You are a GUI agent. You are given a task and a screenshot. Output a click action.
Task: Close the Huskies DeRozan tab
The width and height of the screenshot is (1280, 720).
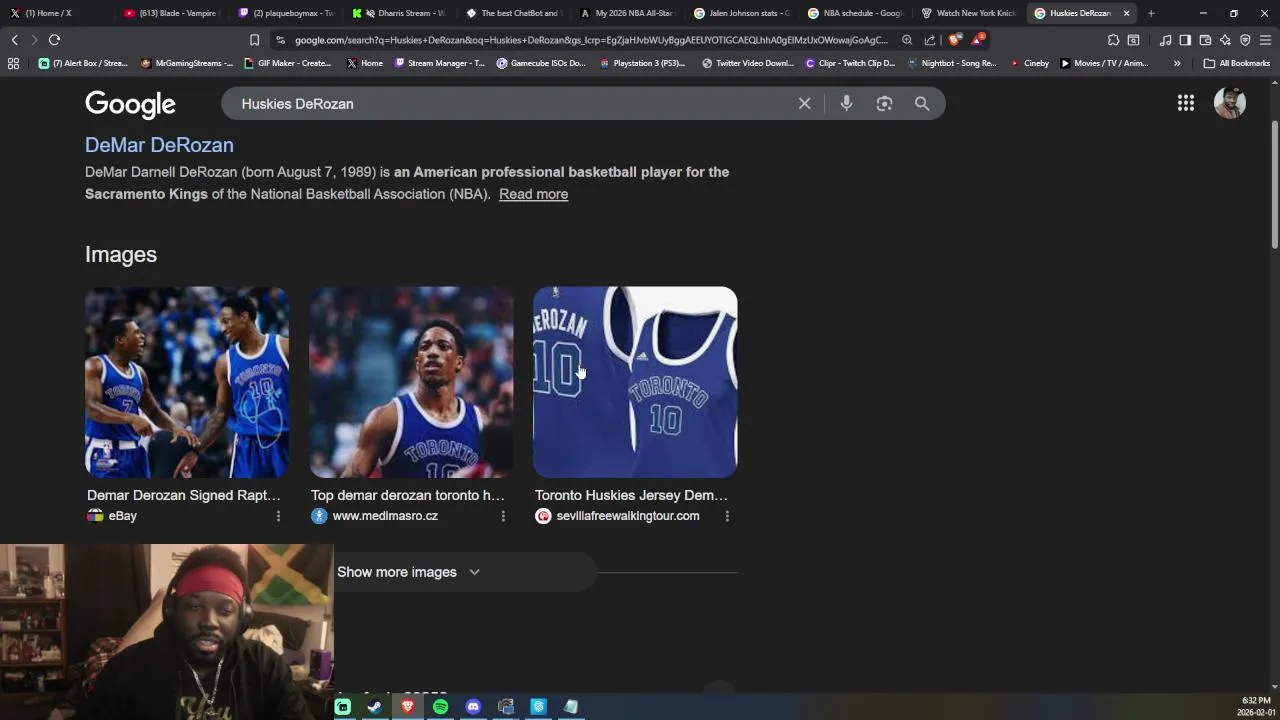(1126, 13)
